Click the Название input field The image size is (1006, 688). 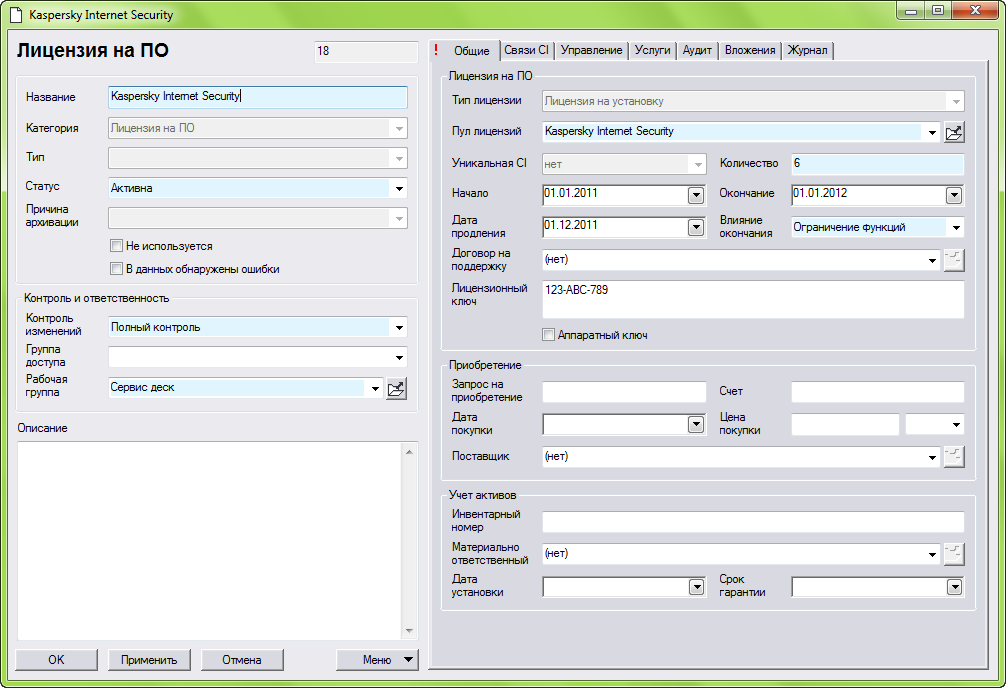click(x=258, y=97)
